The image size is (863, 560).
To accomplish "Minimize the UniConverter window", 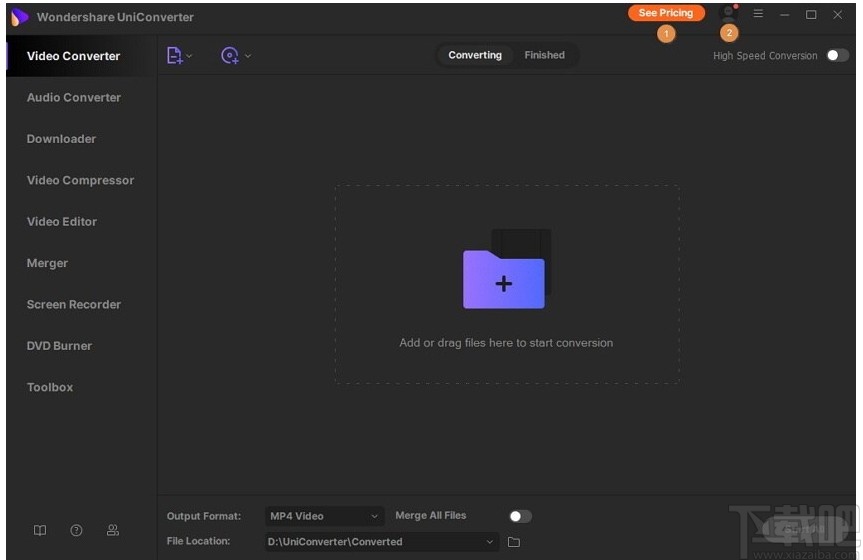I will pos(785,15).
